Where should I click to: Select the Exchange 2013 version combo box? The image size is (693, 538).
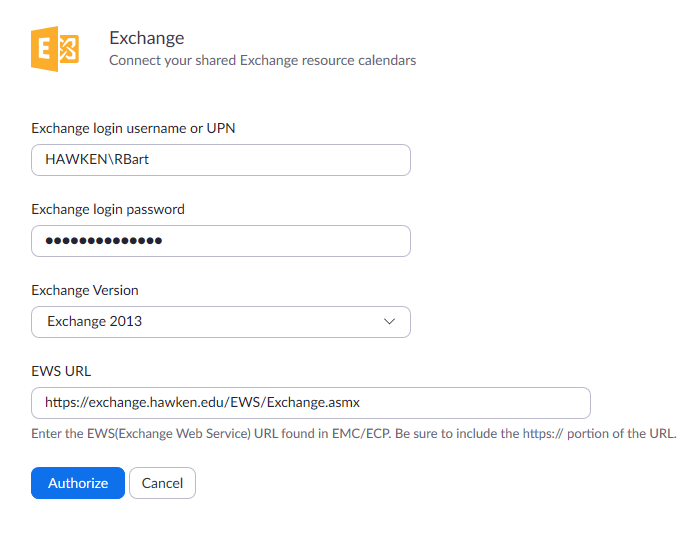(x=221, y=322)
